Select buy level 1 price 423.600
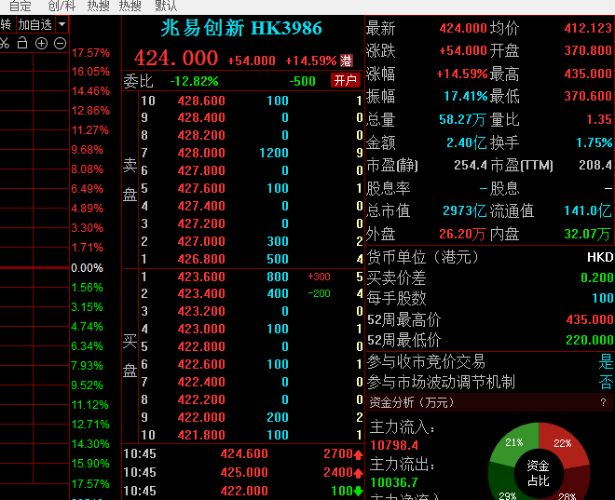The image size is (615, 500). (201, 277)
